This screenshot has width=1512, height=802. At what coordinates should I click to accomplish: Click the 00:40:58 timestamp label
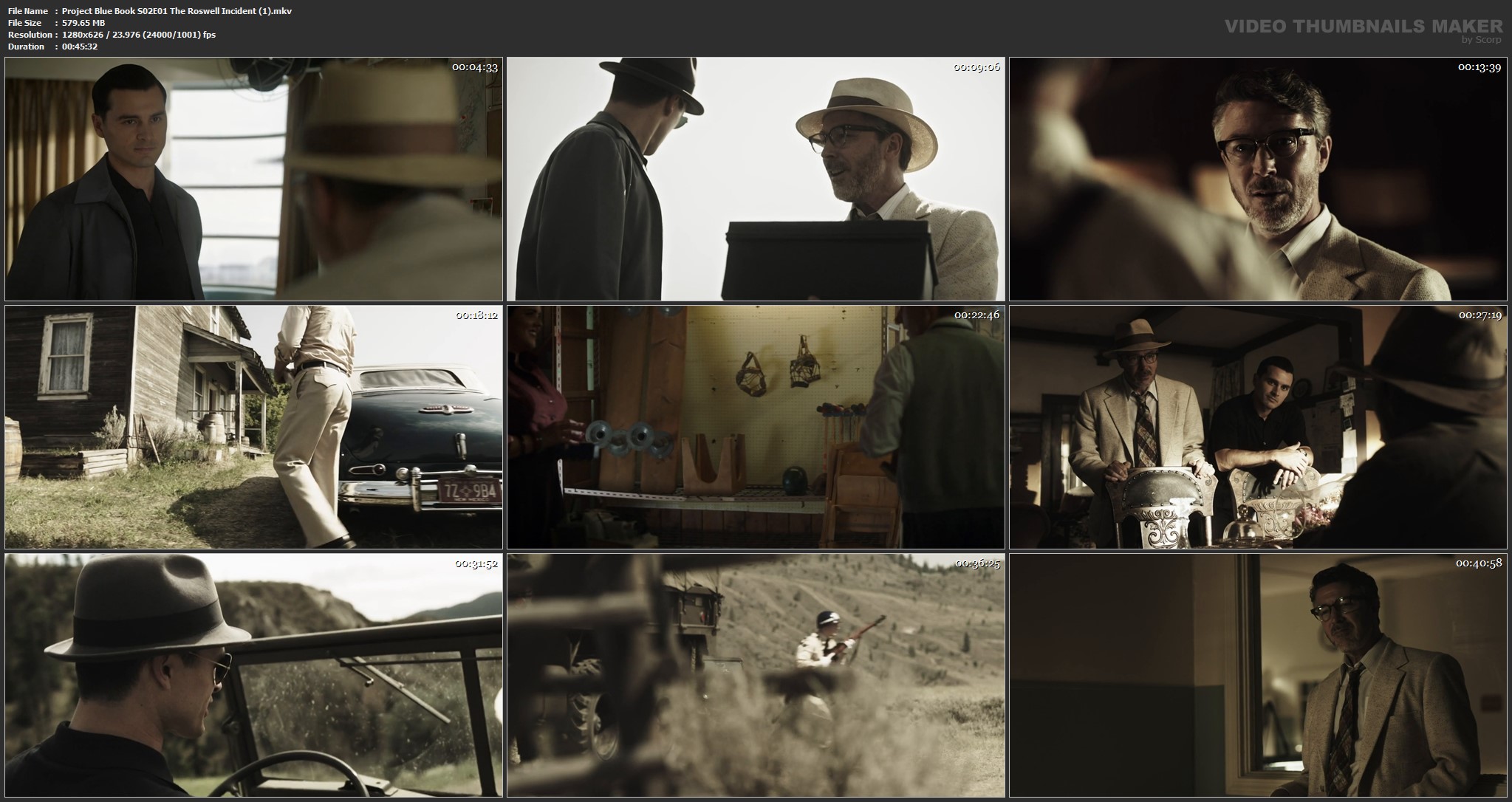[1479, 563]
